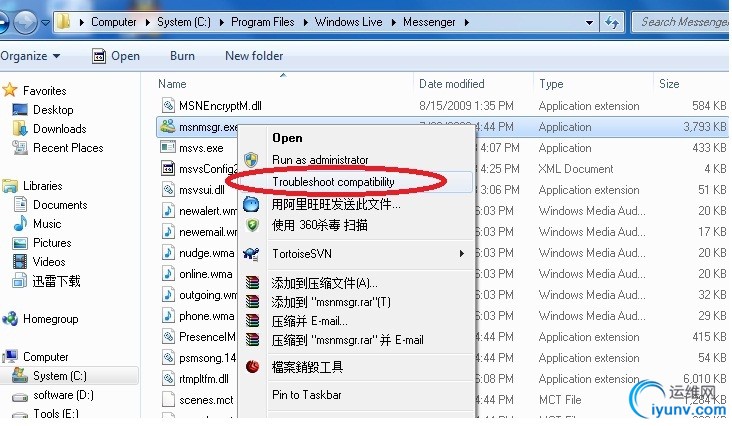Choose 添加到 "msnmsgr.rar"(T)

coord(331,302)
